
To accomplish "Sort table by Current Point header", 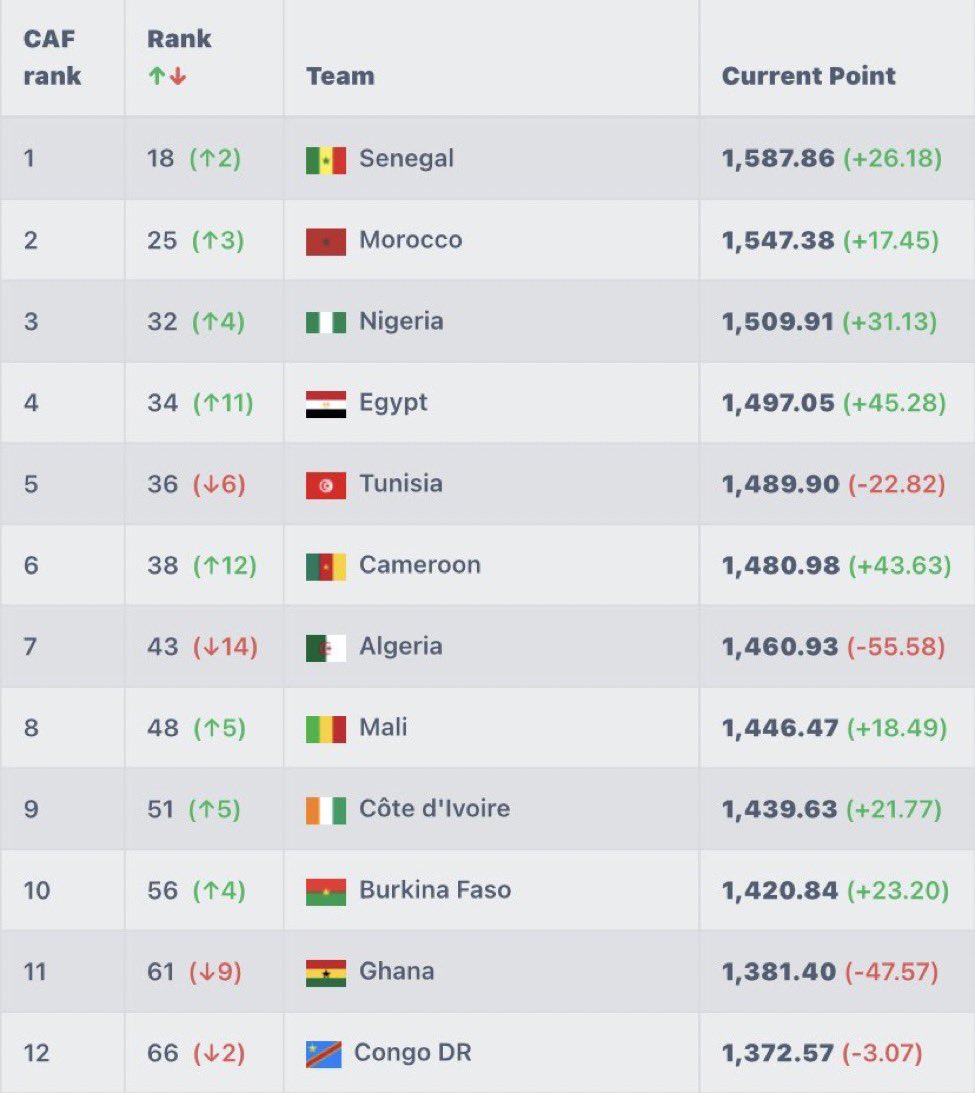I will [808, 76].
